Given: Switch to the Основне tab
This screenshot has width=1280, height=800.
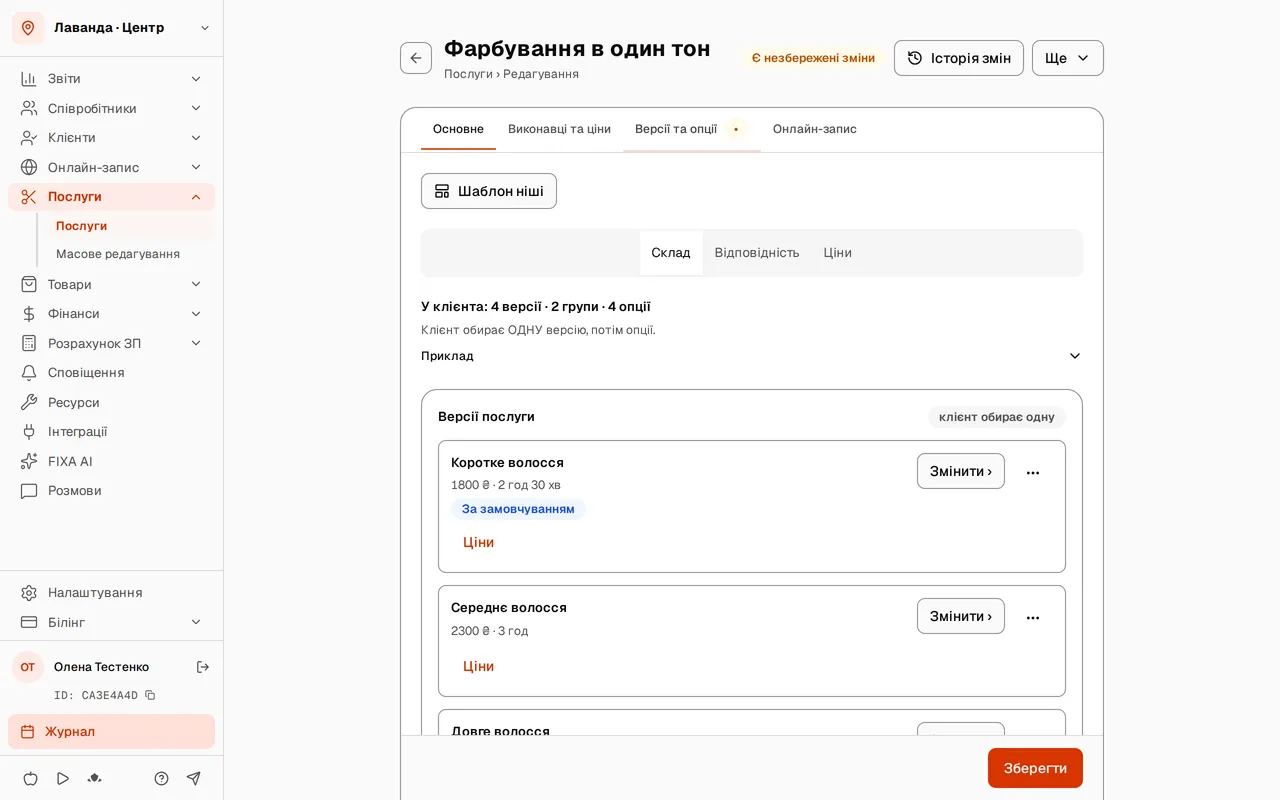Looking at the screenshot, I should click(x=458, y=129).
